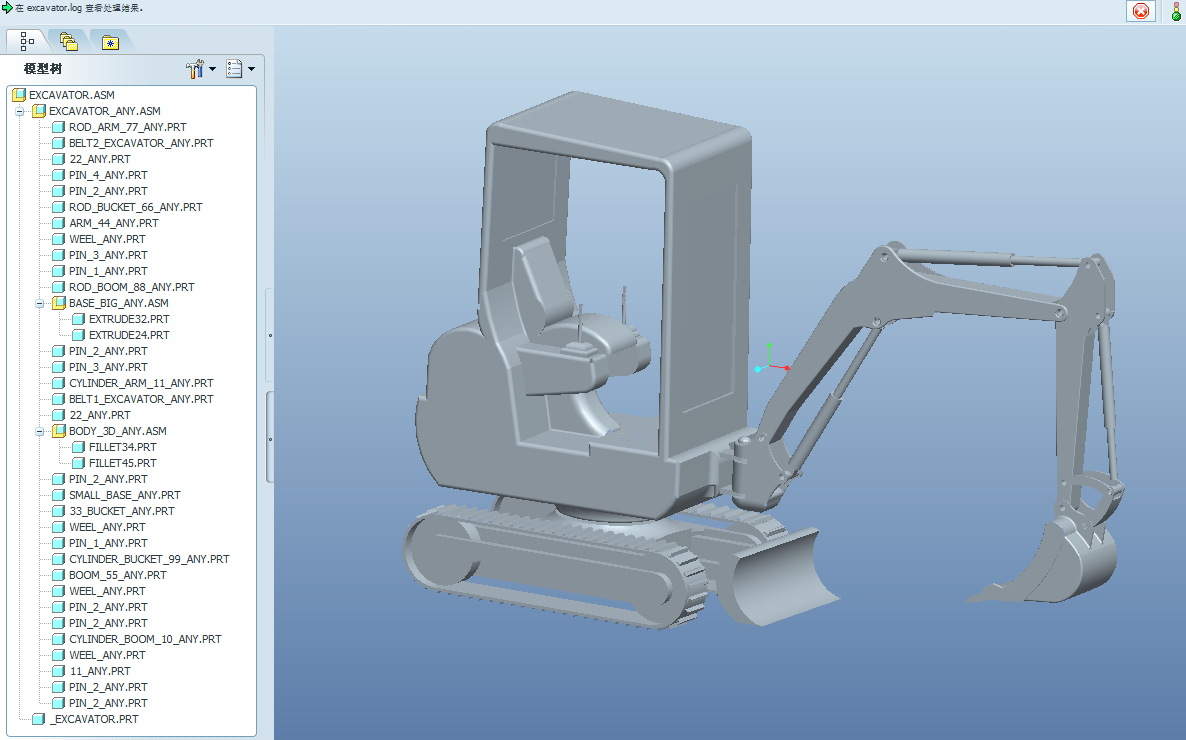Select the EXCAVATOR_ANY.ASM assembly icon
Viewport: 1186px width, 740px height.
[x=39, y=111]
